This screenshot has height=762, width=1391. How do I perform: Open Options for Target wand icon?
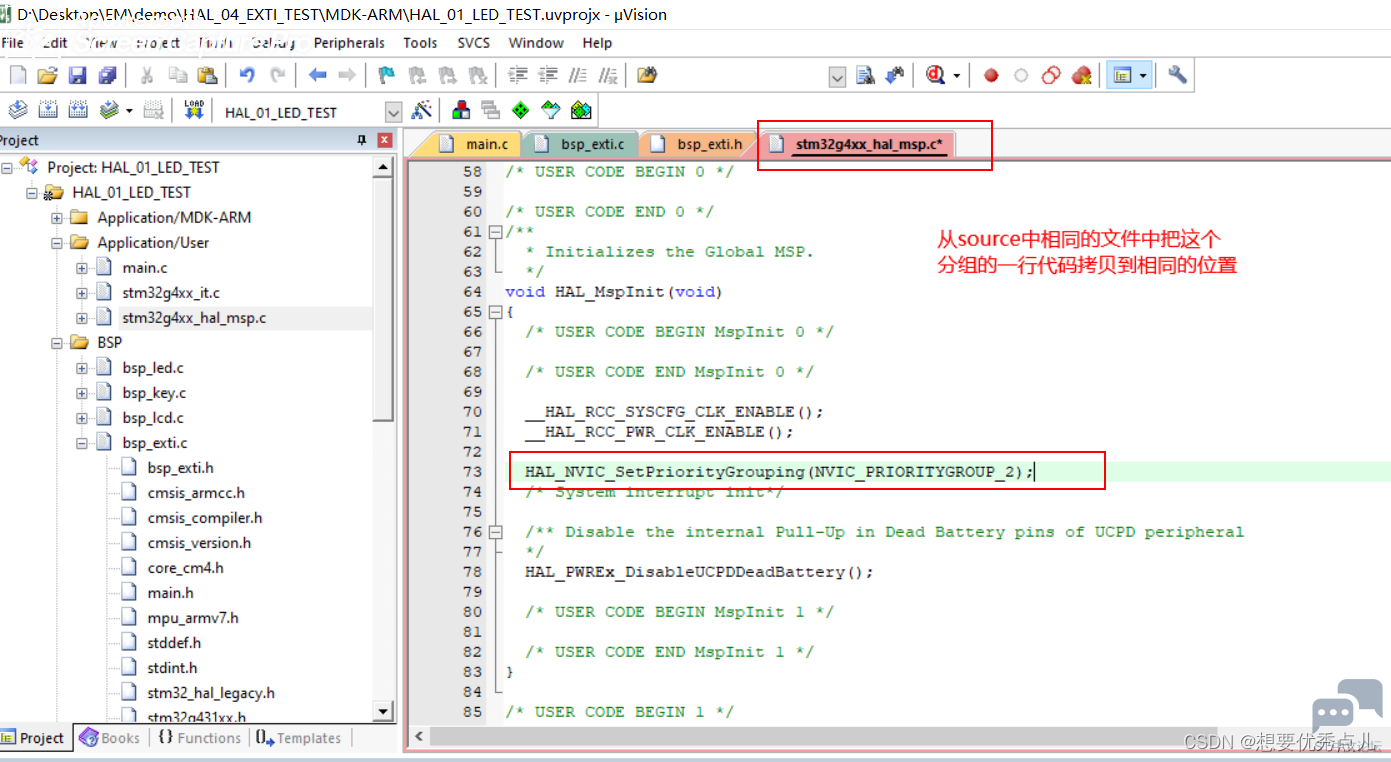click(422, 111)
